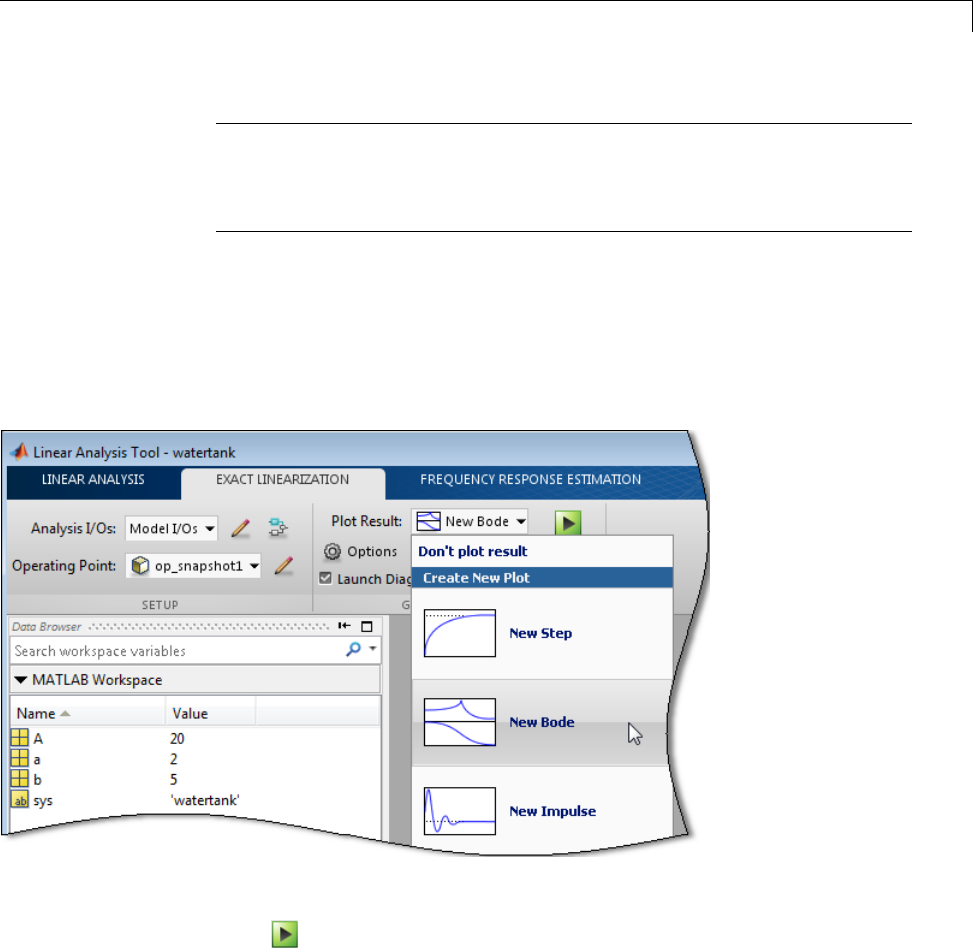Viewport: 973px width, 949px height.
Task: Click the green Linearize play button
Action: coord(568,523)
